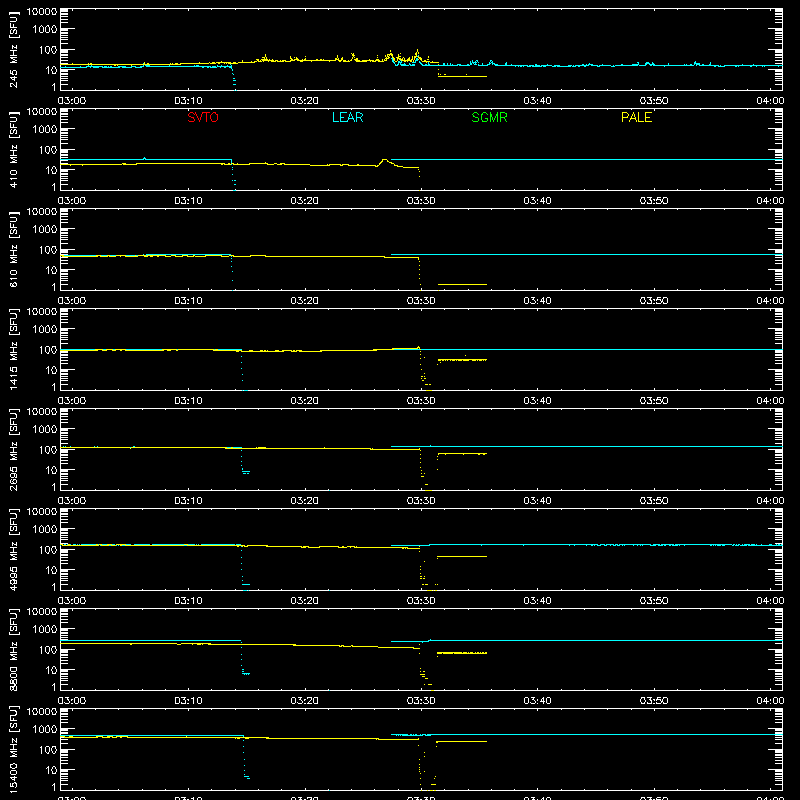800x800 pixels.
Task: Click the 10000 tick of the 2695 MHz plot
Action: coord(42,412)
